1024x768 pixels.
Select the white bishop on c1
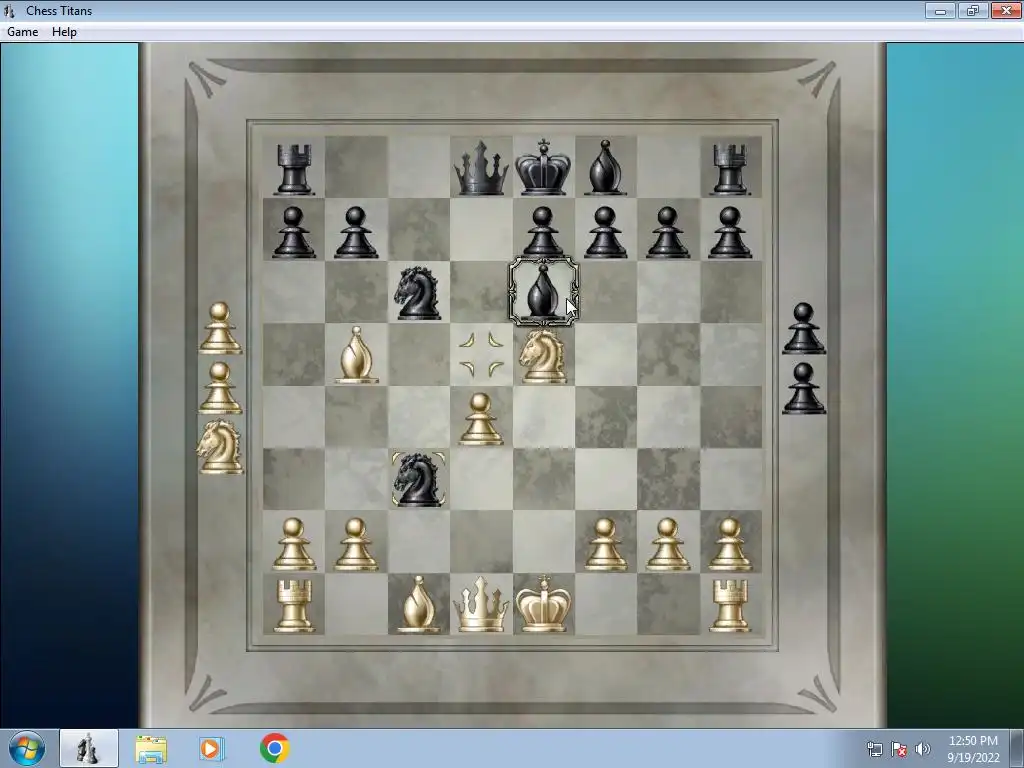point(418,604)
